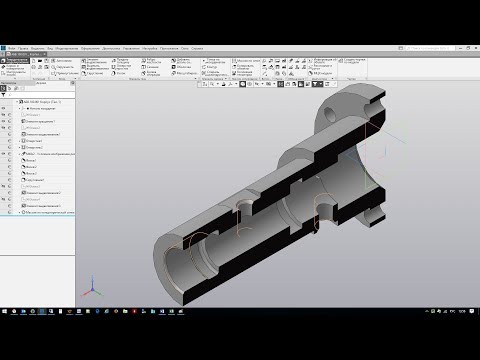Image resolution: width=480 pixels, height=360 pixels.
Task: Expand the Начало координат tree node
Action: point(19,108)
